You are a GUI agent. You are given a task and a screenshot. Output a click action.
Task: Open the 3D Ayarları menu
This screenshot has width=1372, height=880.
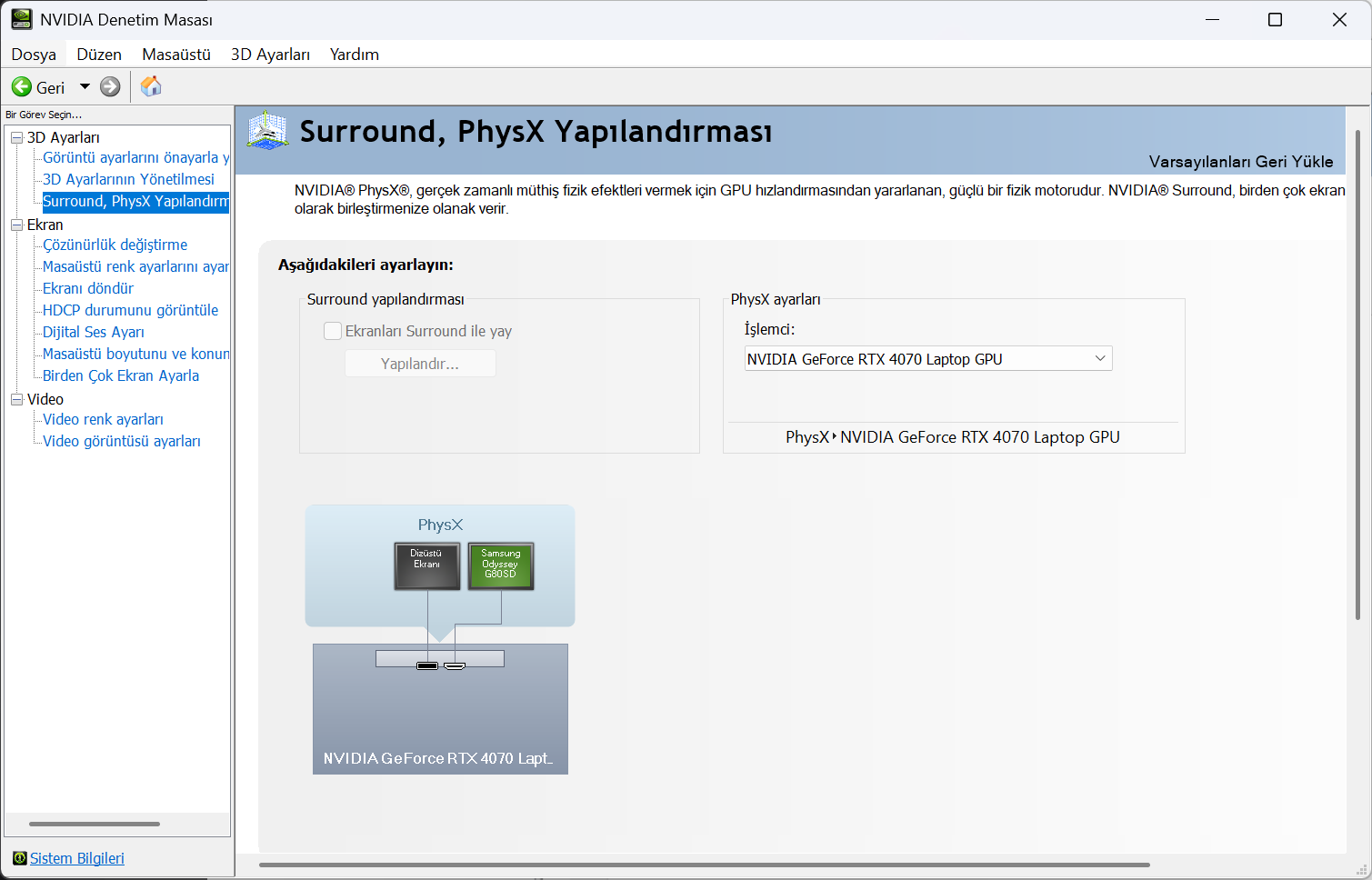(x=270, y=55)
